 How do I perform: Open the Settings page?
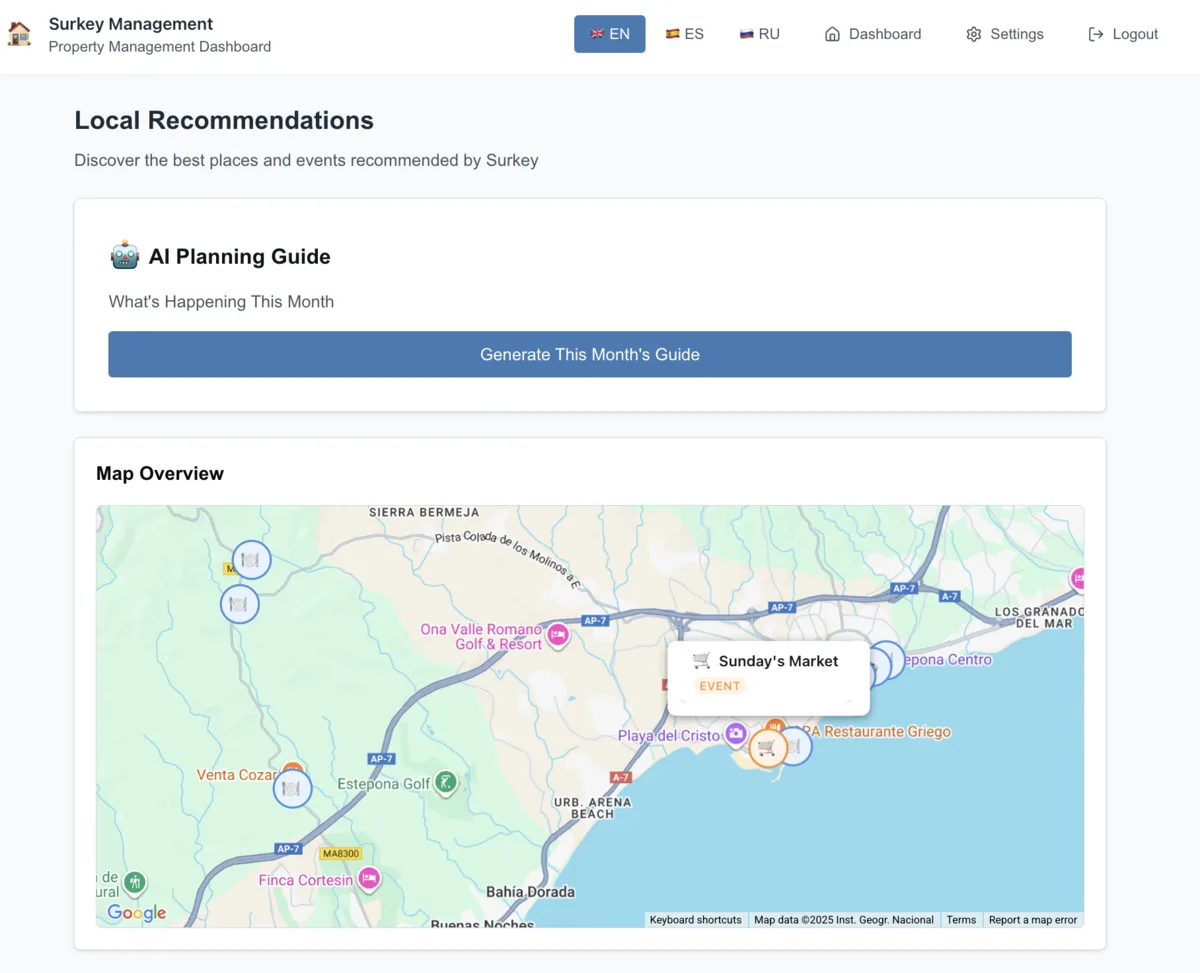pos(1005,34)
